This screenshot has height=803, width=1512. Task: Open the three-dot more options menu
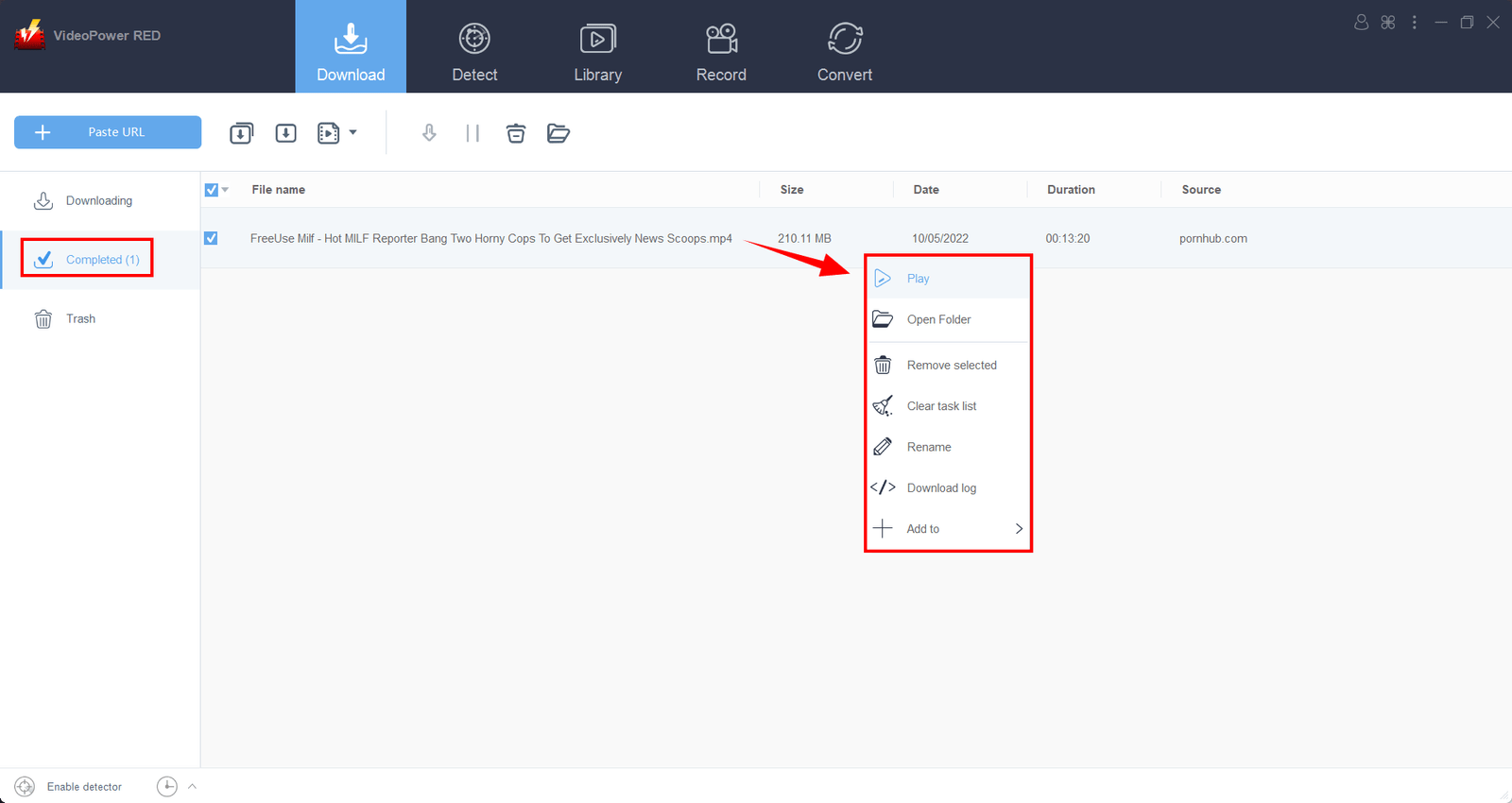pos(1415,22)
